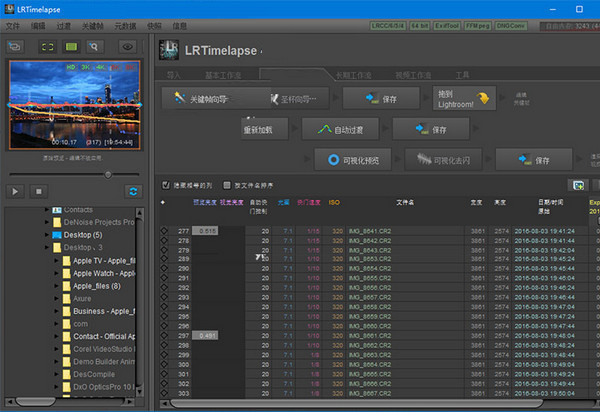This screenshot has width=600, height=412.
Task: Toggle the 隐藏相等的列 checkbox
Action: click(x=166, y=185)
